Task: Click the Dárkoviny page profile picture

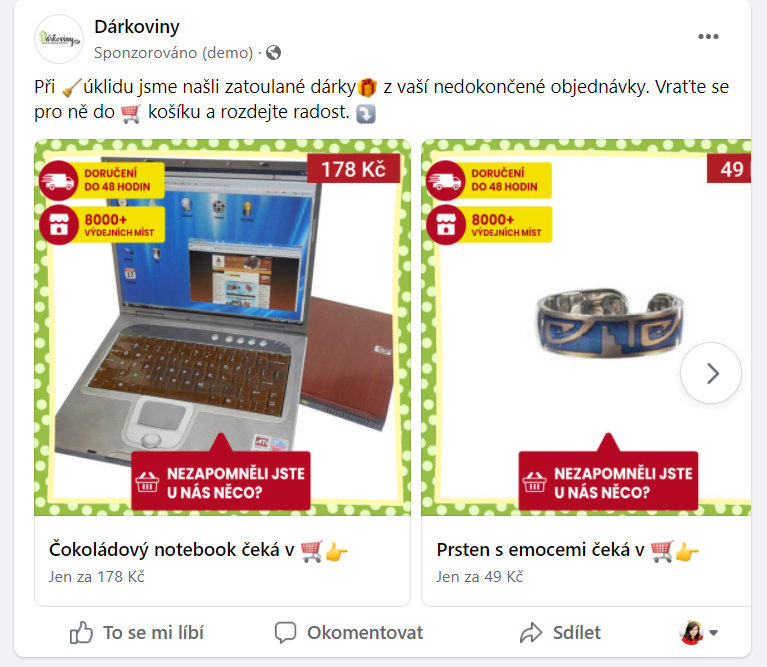Action: pyautogui.click(x=59, y=39)
